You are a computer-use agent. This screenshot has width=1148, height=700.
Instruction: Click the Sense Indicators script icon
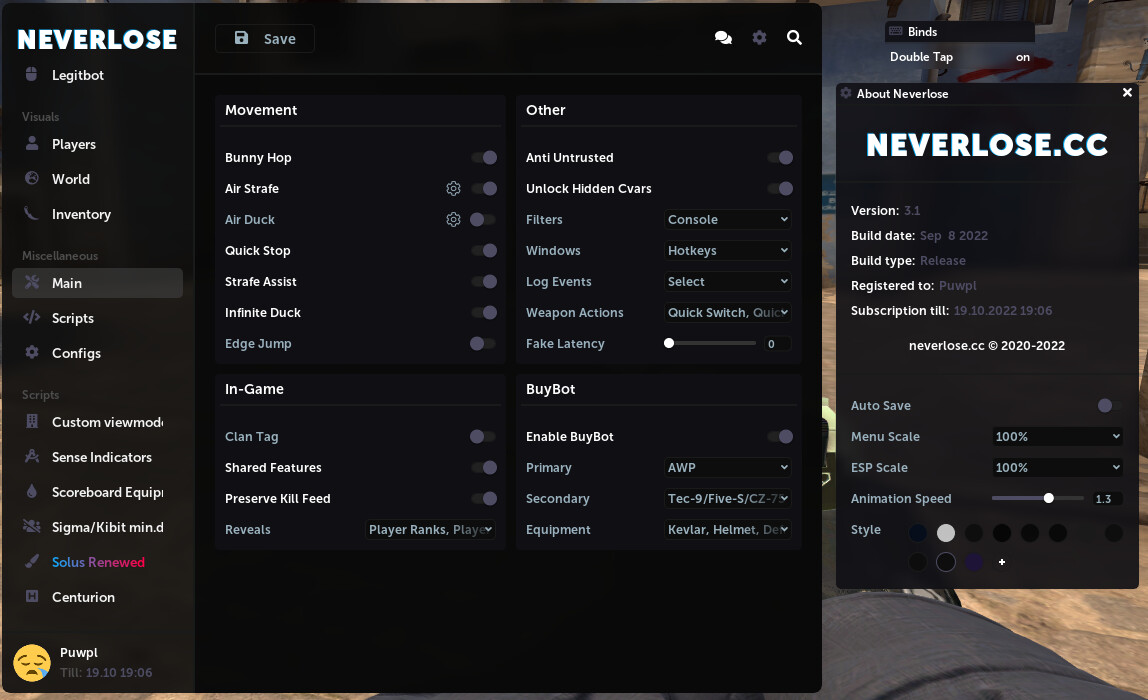(31, 456)
